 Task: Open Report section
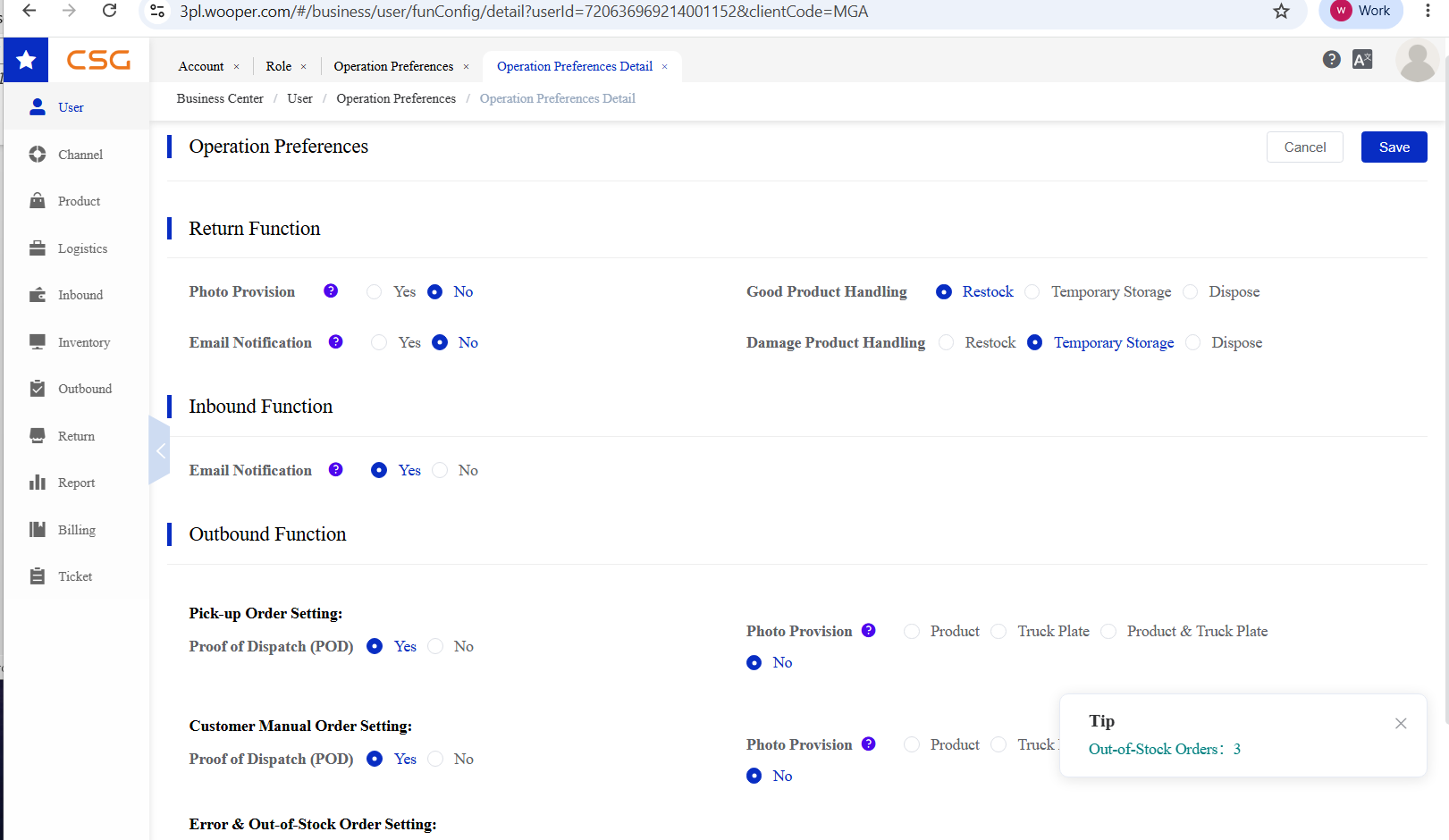coord(75,483)
